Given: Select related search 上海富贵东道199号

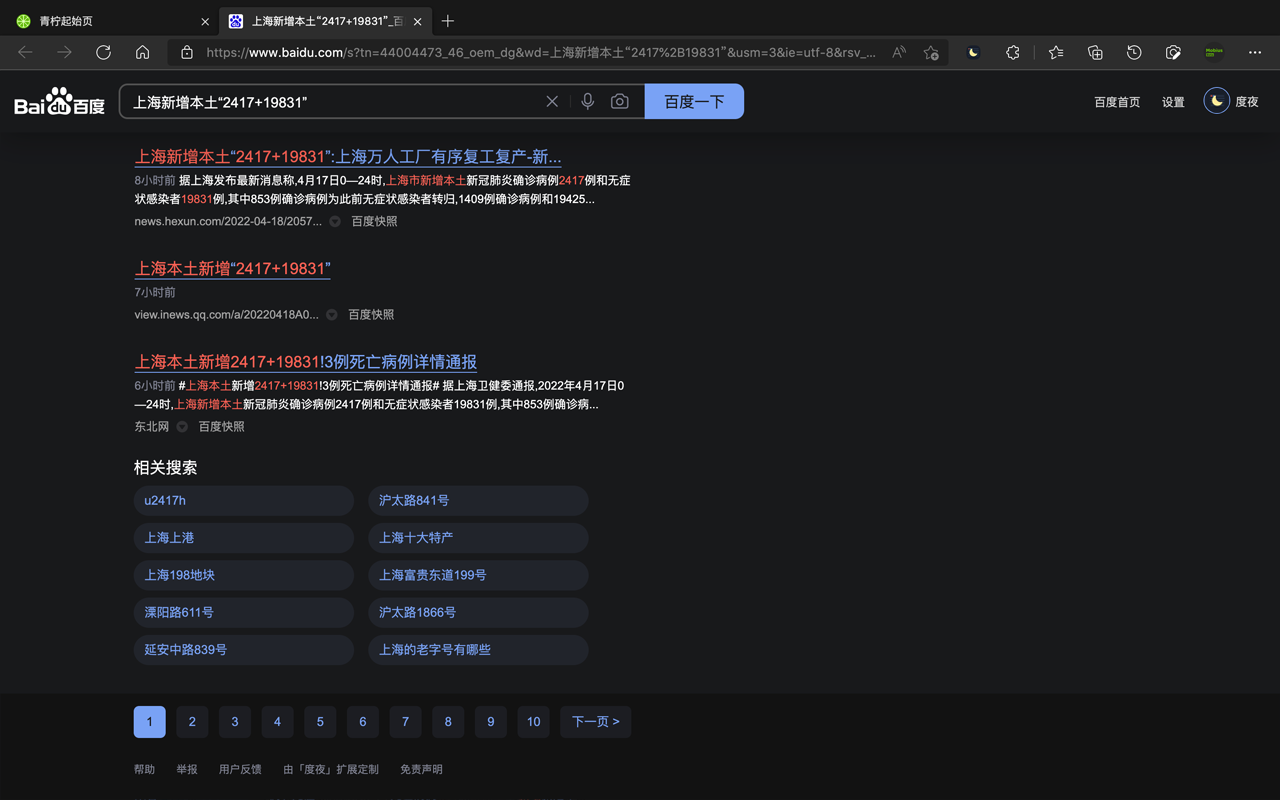Looking at the screenshot, I should point(478,575).
